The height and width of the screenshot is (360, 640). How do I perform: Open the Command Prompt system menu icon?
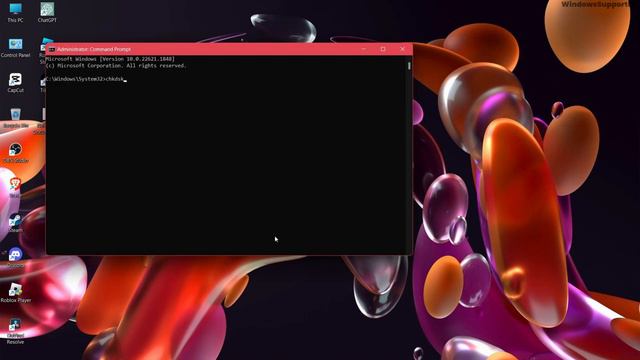click(52, 49)
